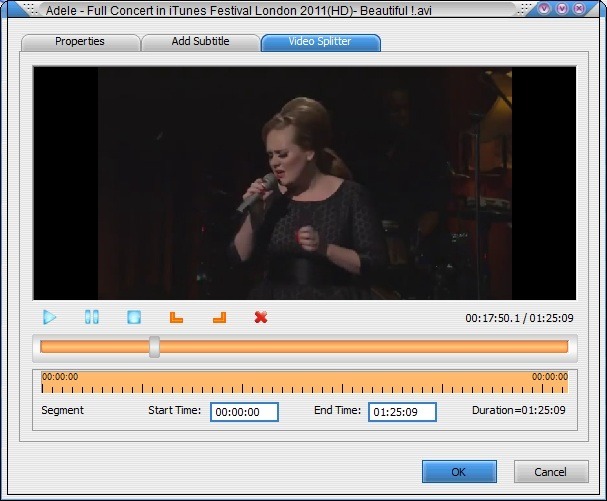Click the Start Time label

(x=175, y=410)
